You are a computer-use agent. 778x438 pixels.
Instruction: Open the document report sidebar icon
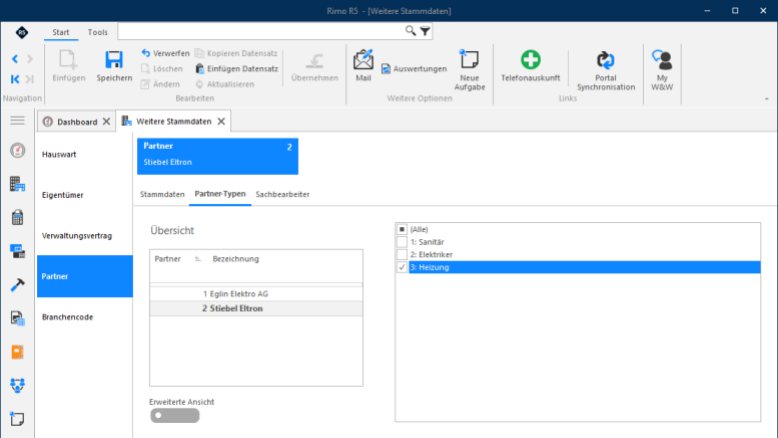(x=17, y=318)
